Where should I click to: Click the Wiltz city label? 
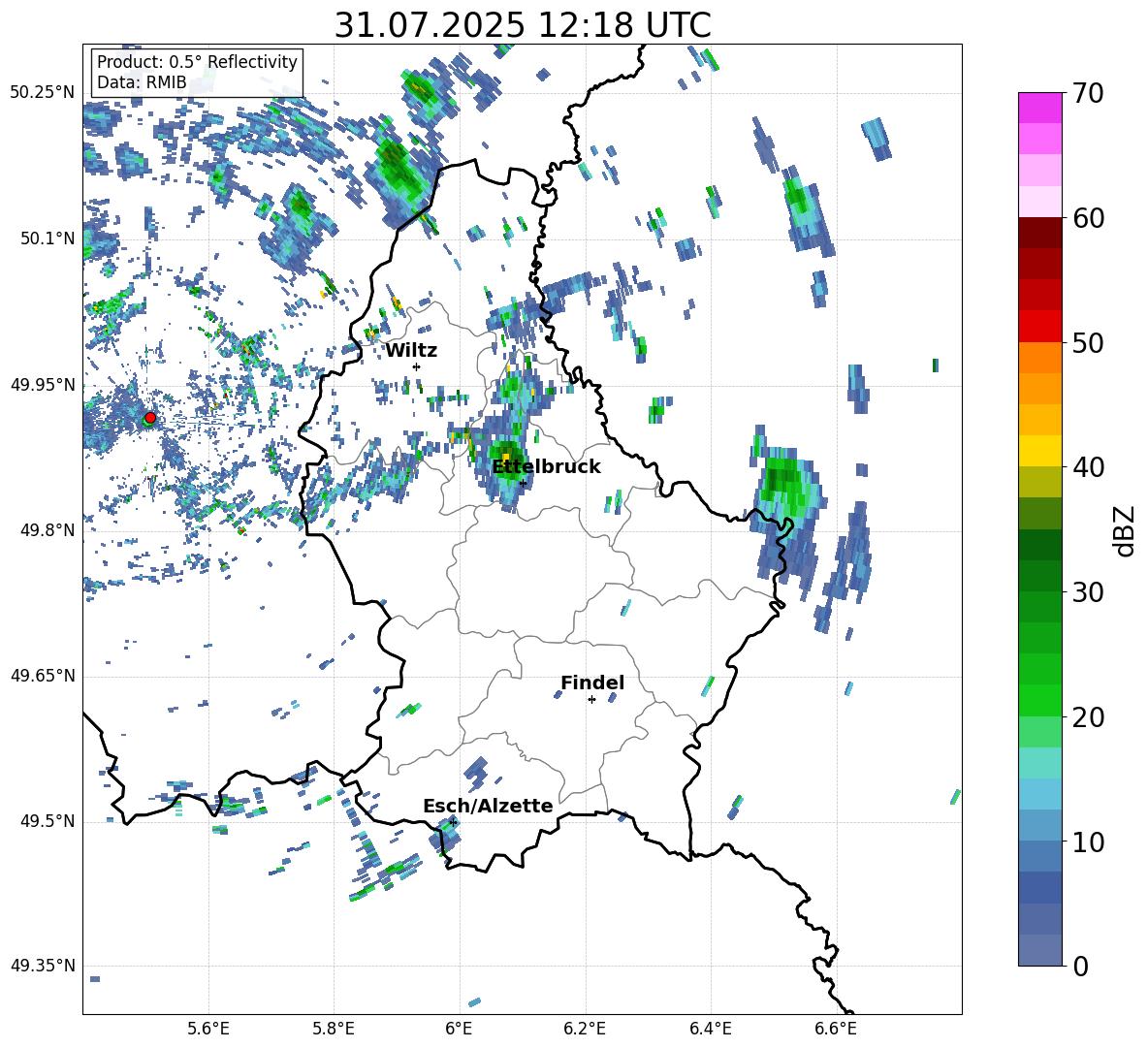(411, 351)
